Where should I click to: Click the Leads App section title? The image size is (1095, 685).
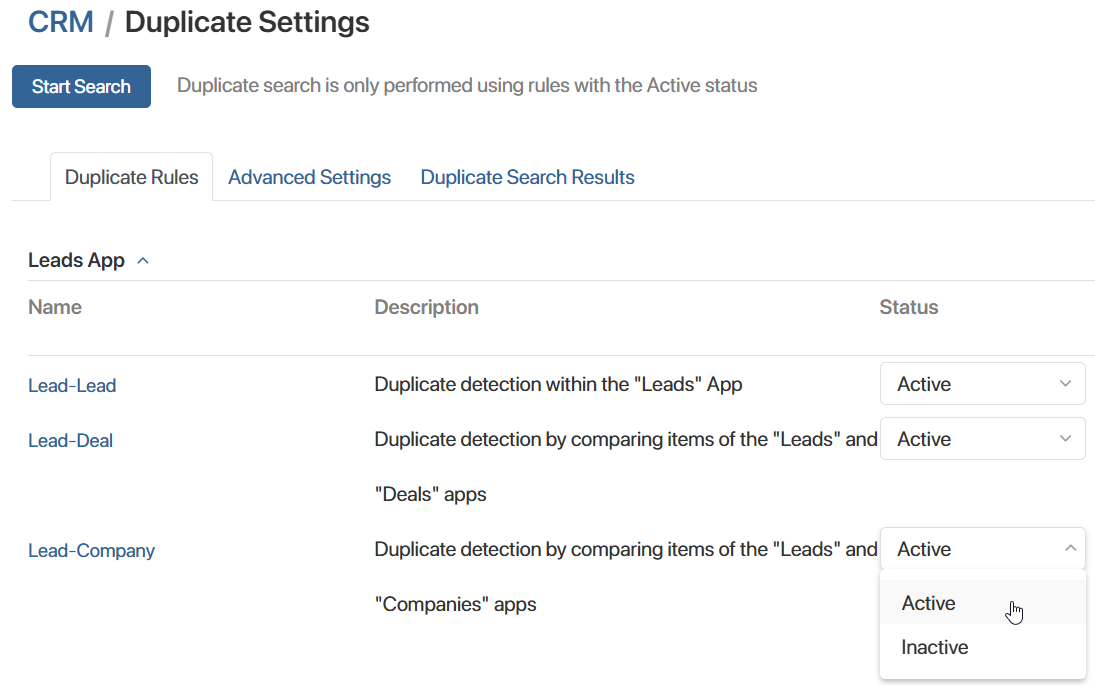pos(75,259)
